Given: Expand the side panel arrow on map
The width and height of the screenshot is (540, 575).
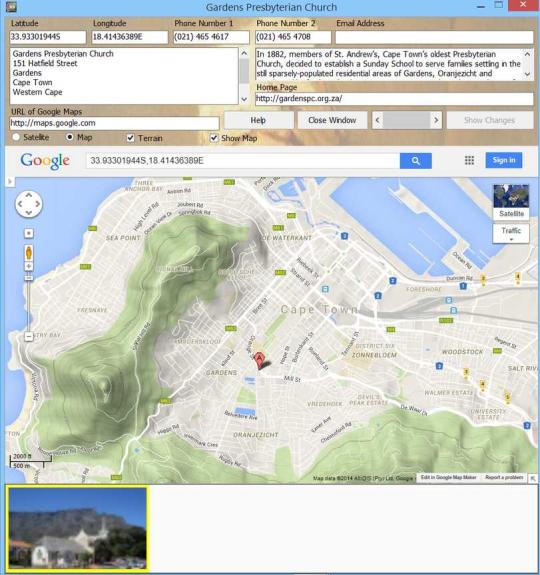Looking at the screenshot, I should 10,182.
